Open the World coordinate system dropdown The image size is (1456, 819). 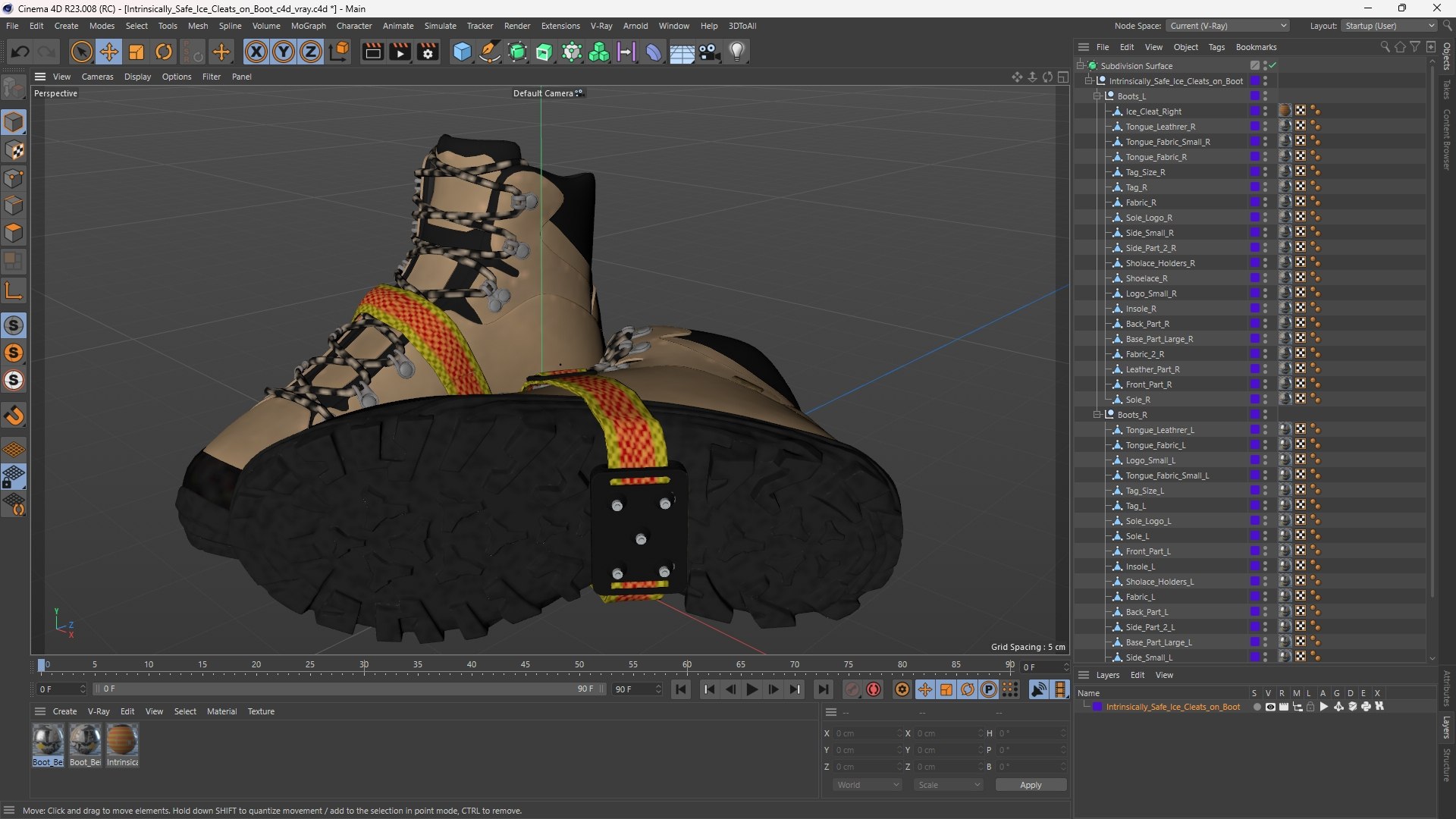(868, 785)
